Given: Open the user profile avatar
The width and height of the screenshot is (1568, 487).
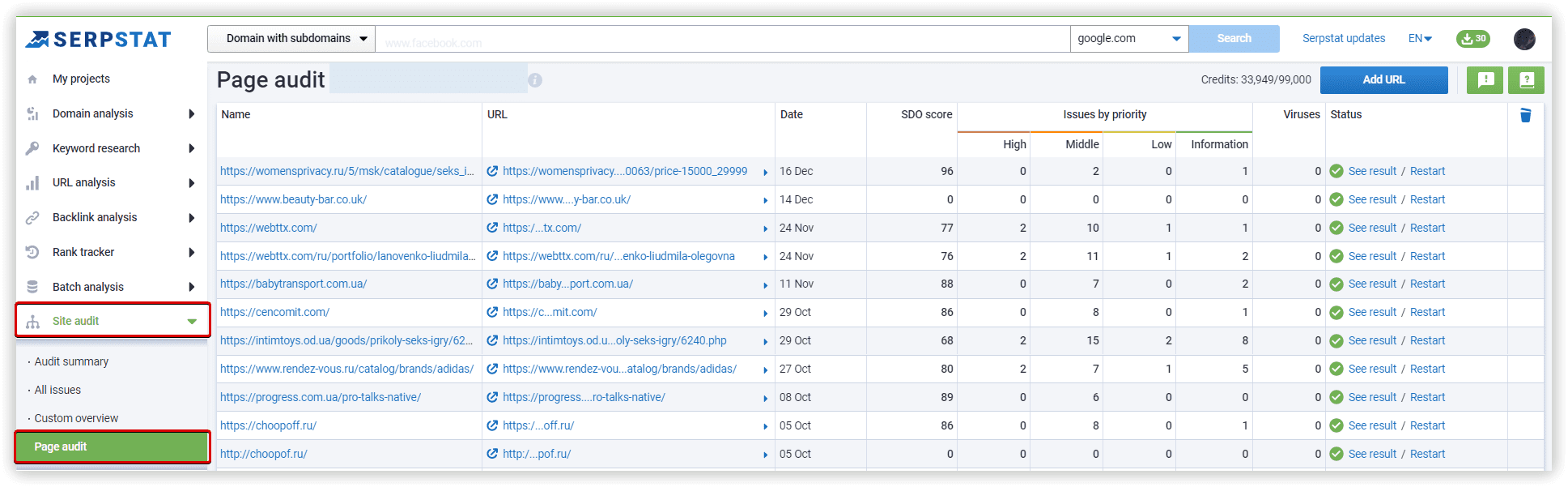Looking at the screenshot, I should click(x=1524, y=38).
